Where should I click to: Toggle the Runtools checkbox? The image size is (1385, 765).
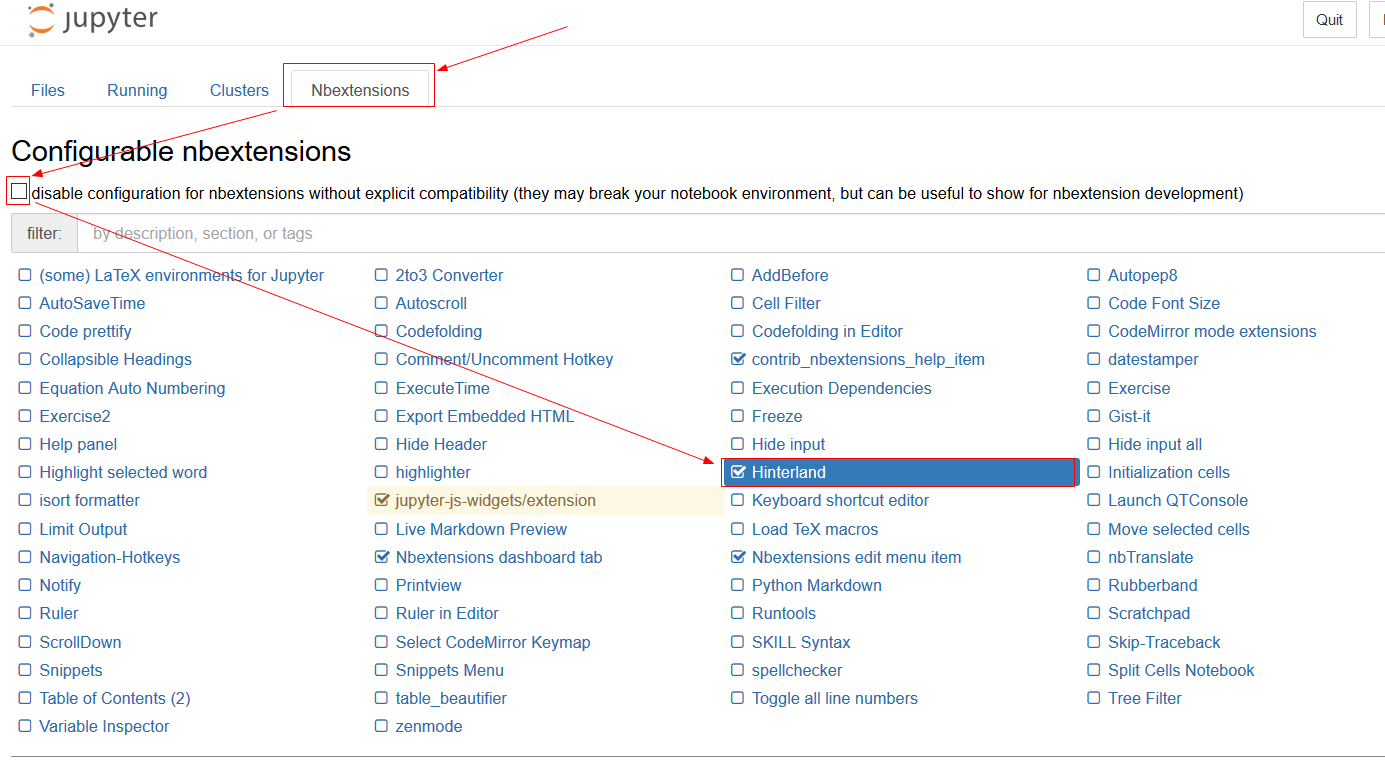738,613
